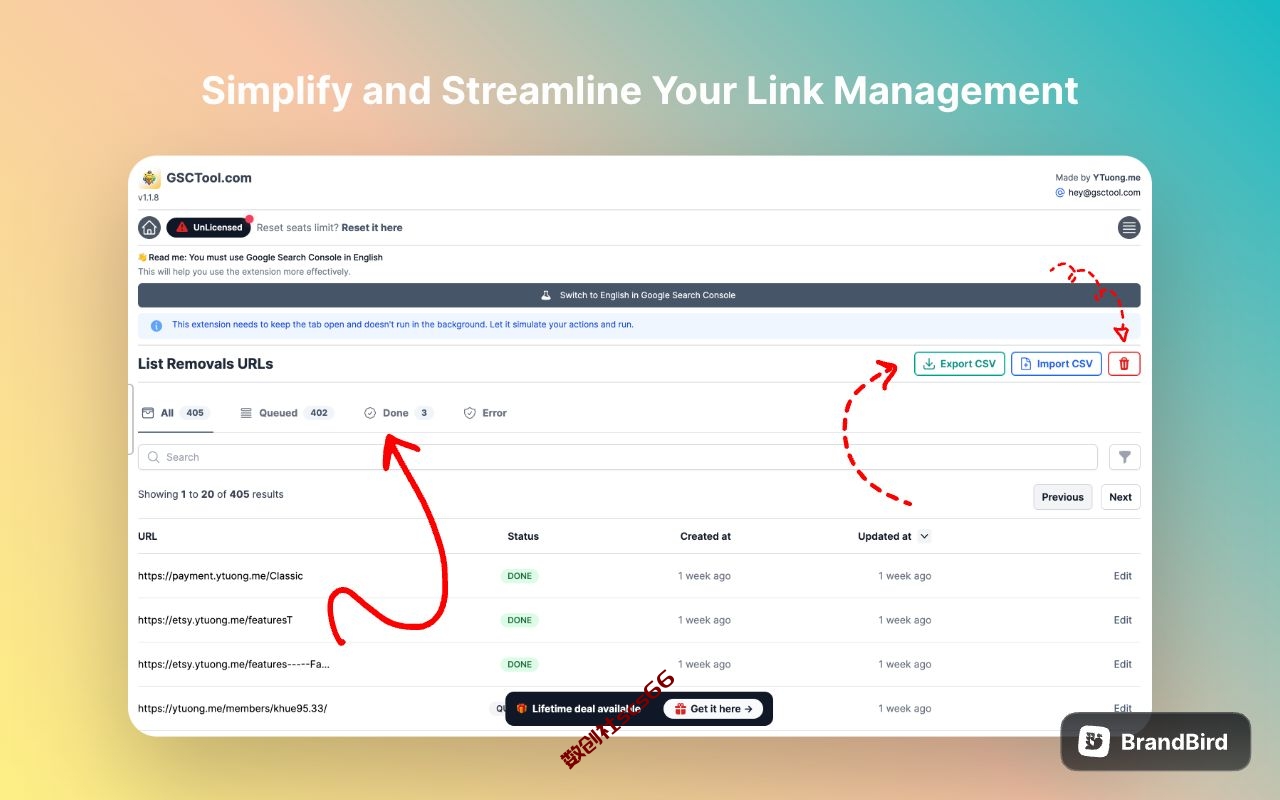This screenshot has height=800, width=1280.
Task: Click the Status column header
Action: (523, 536)
